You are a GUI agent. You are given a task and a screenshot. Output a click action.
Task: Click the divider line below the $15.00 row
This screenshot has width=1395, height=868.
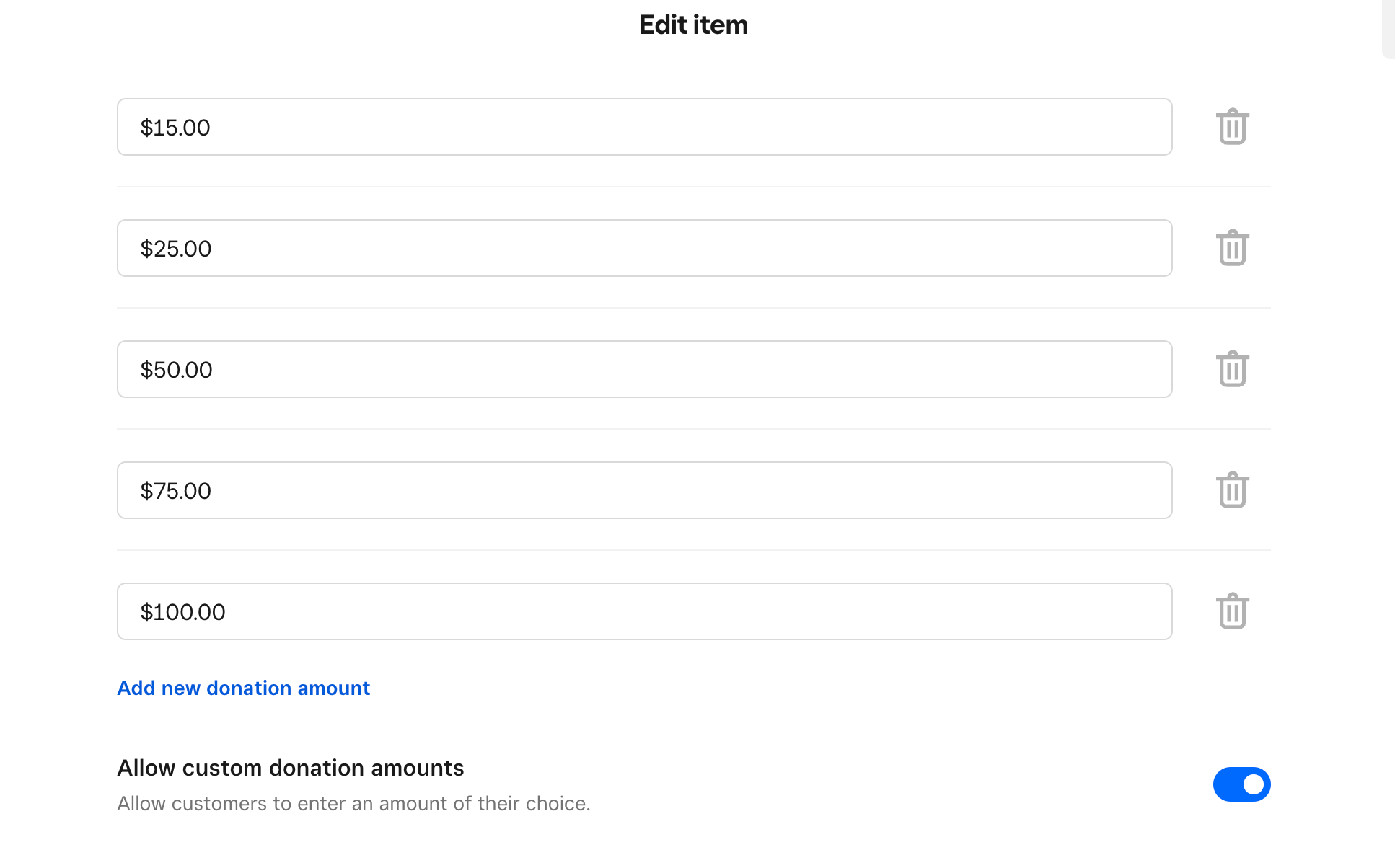coord(693,187)
